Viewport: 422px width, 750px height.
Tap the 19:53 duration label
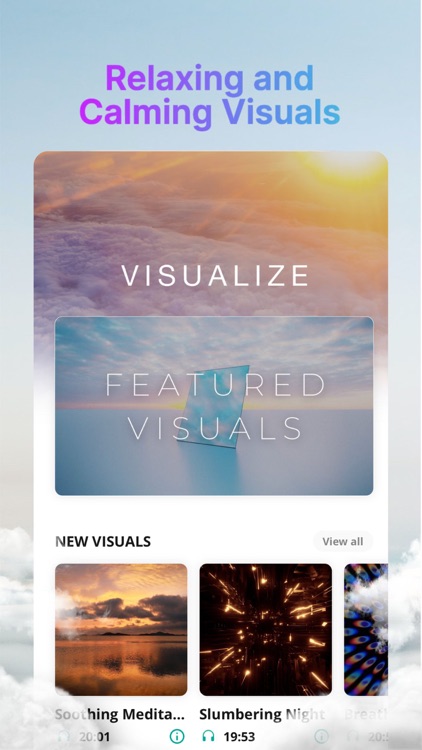pyautogui.click(x=239, y=737)
